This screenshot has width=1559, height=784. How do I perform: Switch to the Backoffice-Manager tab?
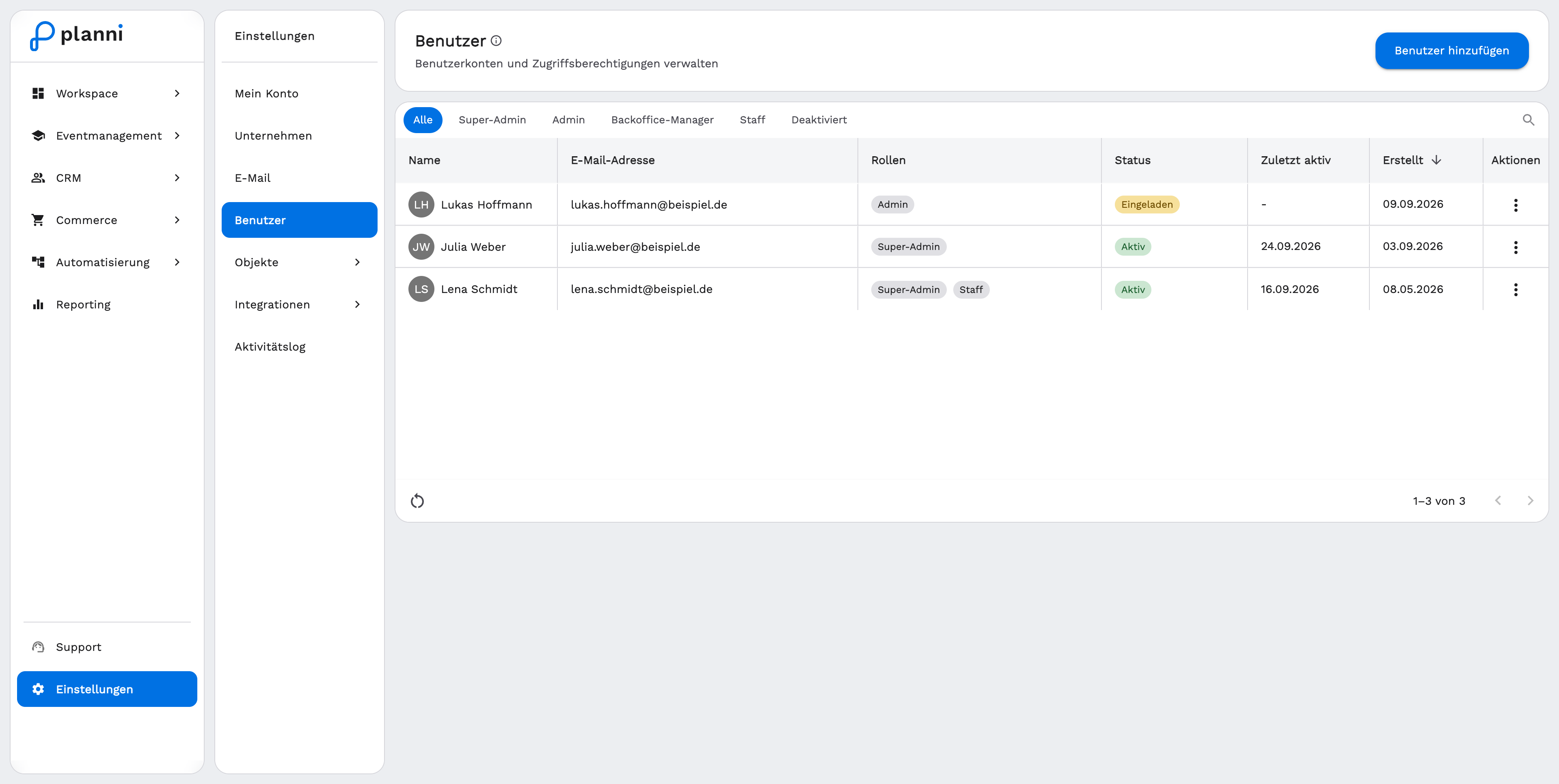(662, 120)
